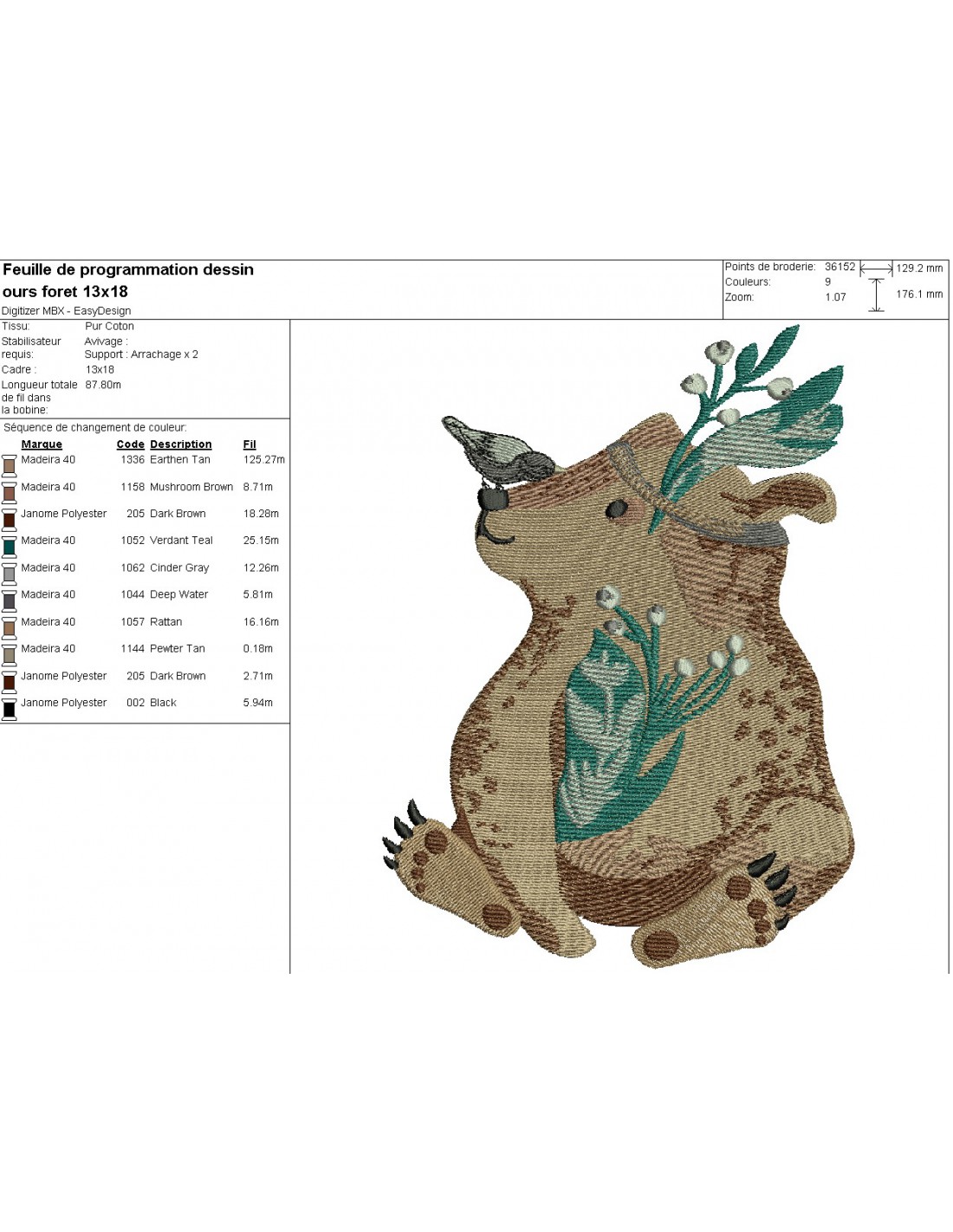Click the Code column header
This screenshot has width=953, height=1232.
click(131, 444)
